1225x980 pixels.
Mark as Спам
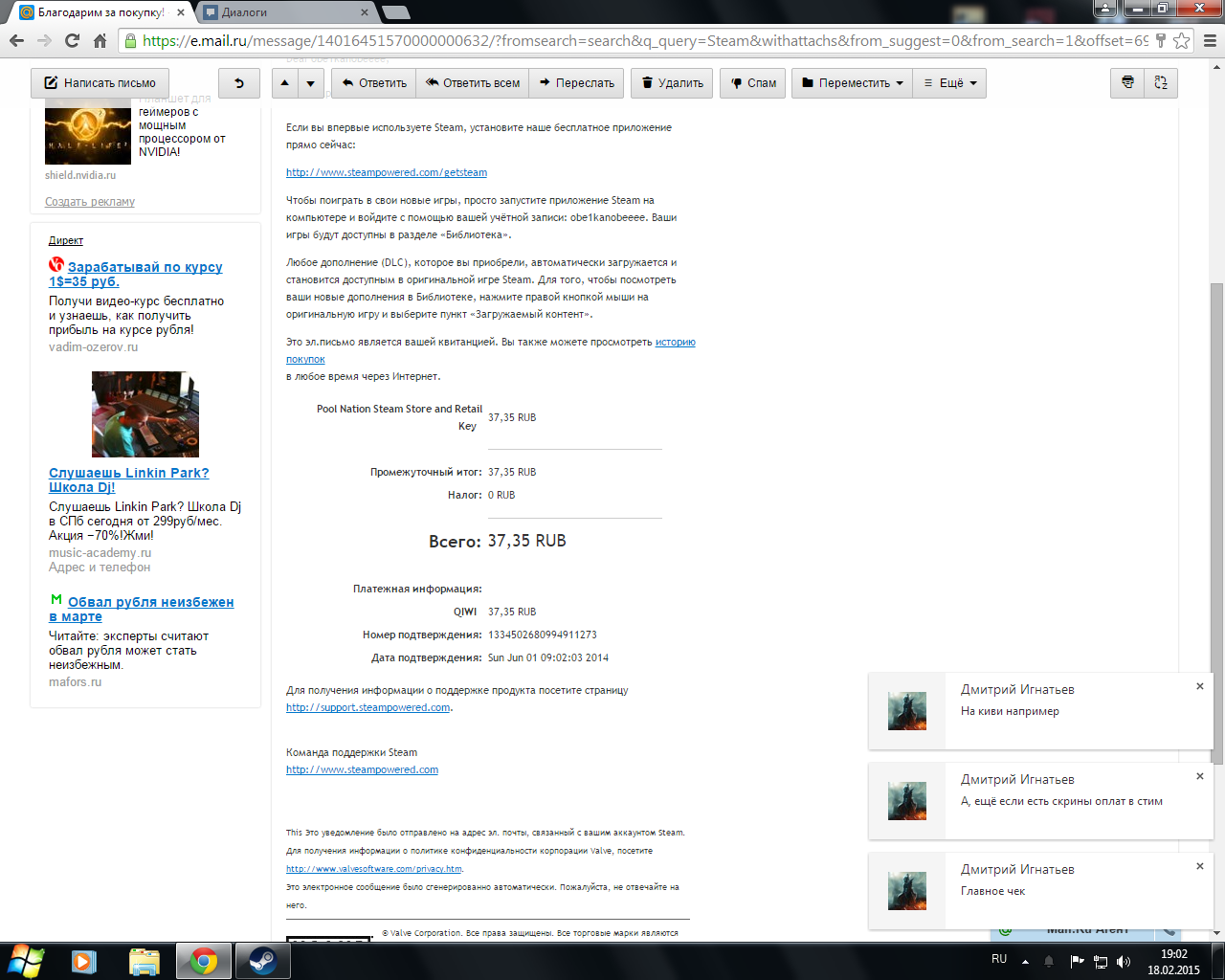point(754,83)
